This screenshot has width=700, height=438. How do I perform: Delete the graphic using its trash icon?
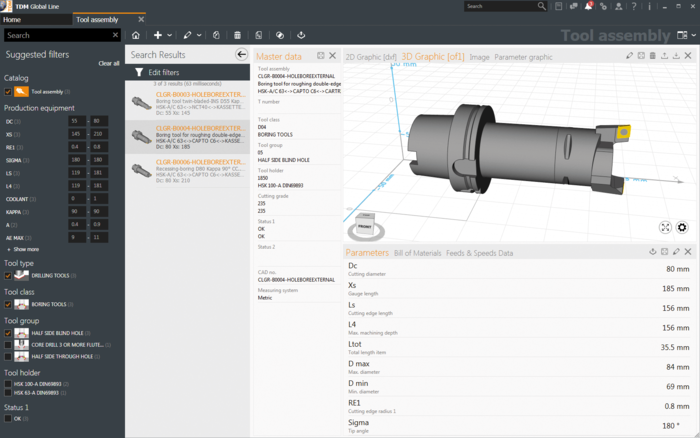653,56
